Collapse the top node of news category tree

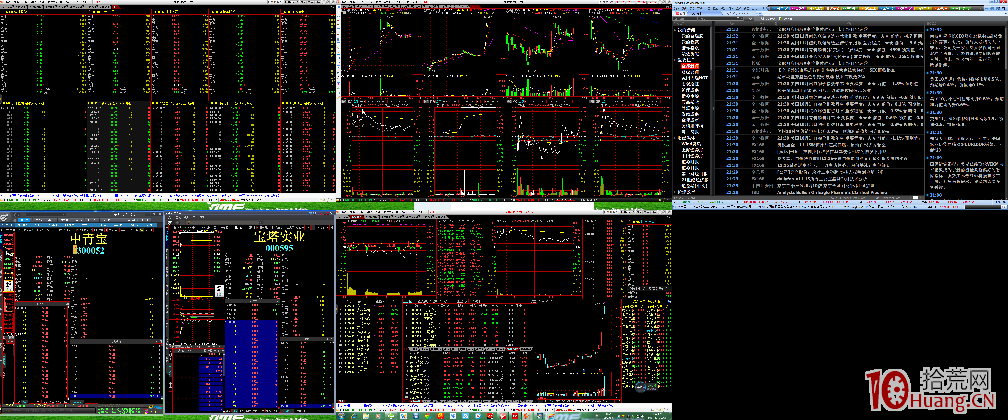tap(678, 30)
